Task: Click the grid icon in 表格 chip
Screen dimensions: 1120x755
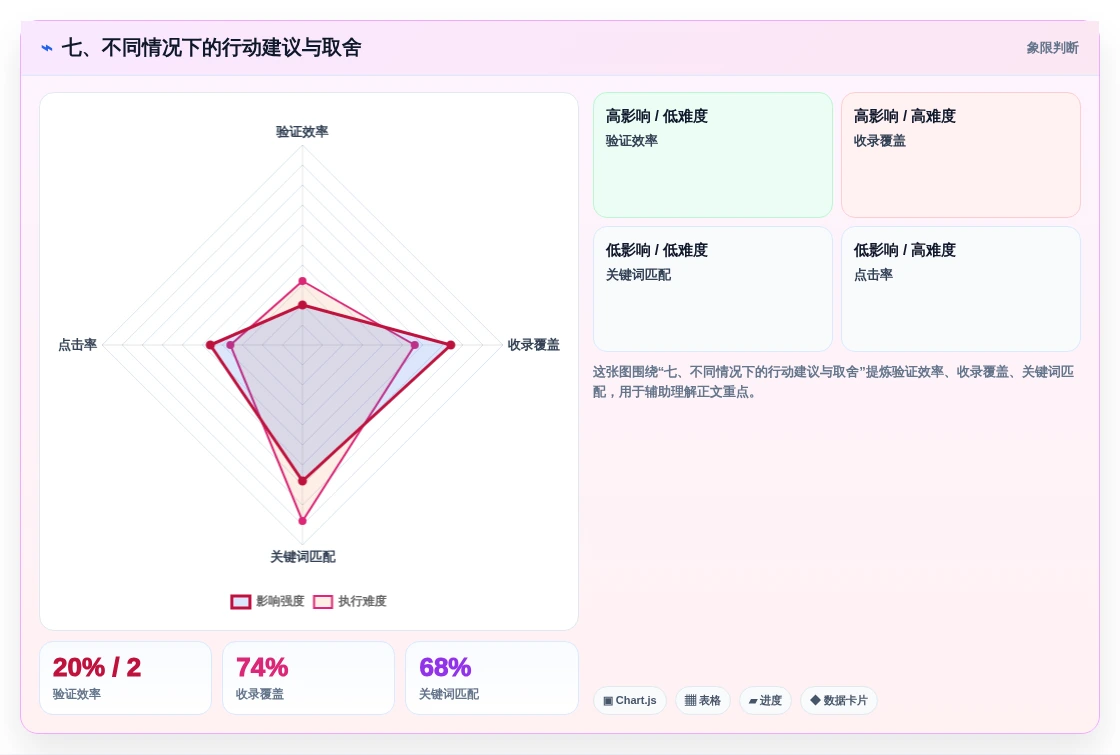Action: 690,701
